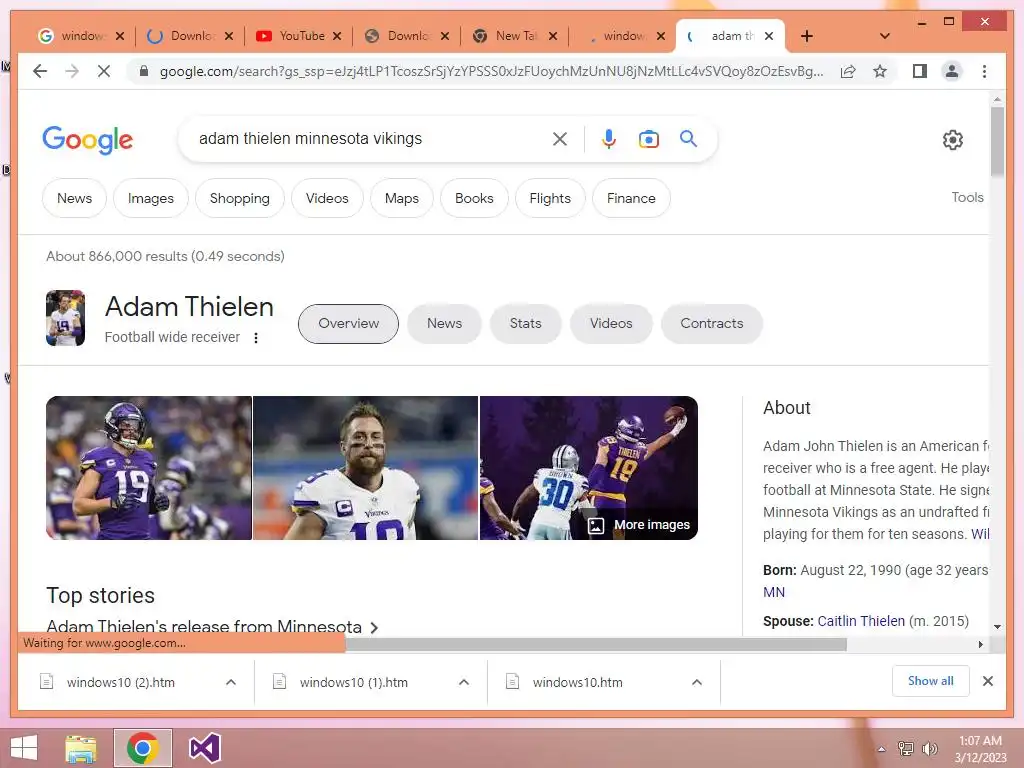Click Chrome icon in taskbar
The image size is (1024, 768).
tap(143, 748)
